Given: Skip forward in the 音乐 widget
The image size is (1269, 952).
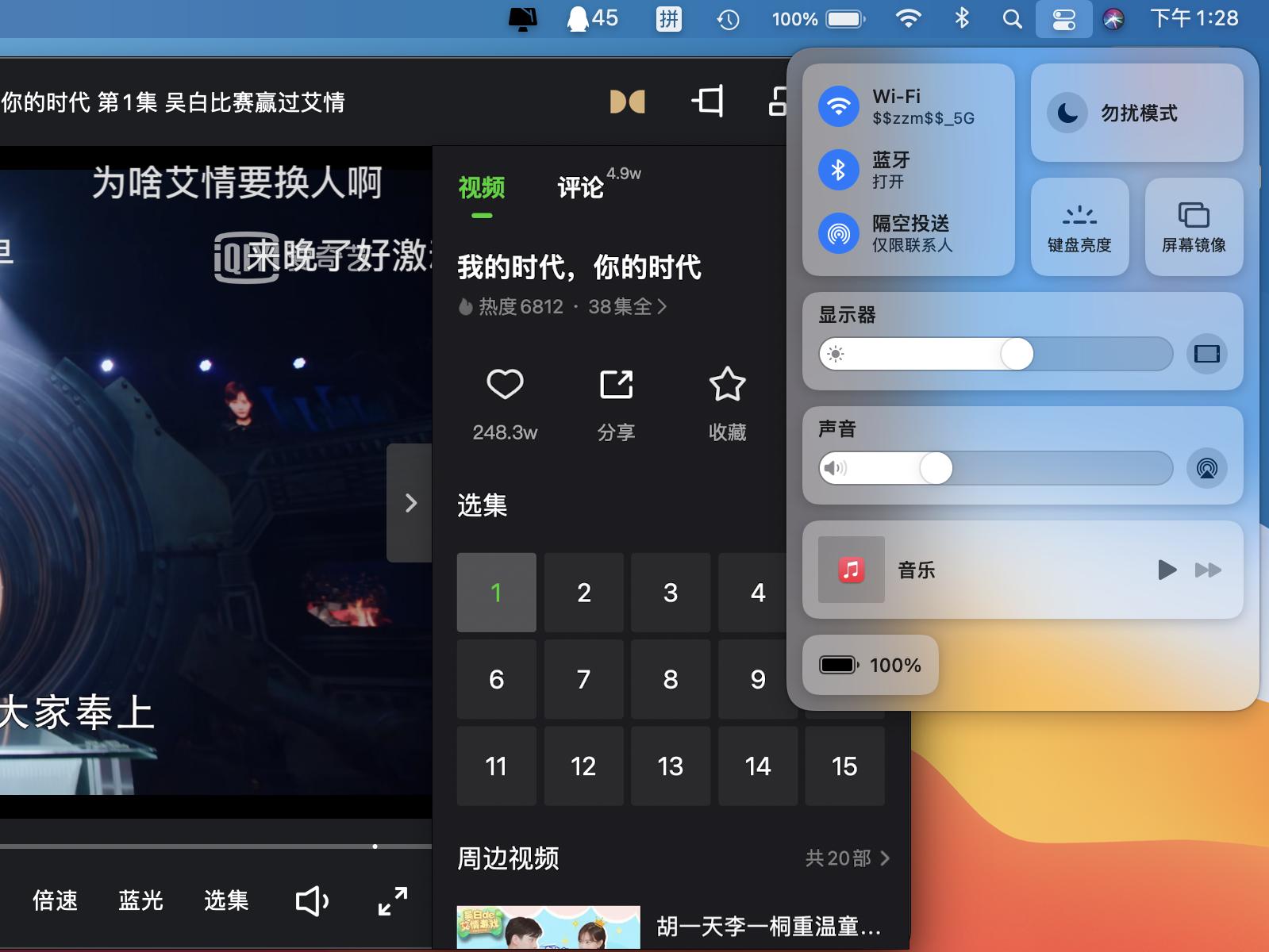Looking at the screenshot, I should click(1208, 570).
